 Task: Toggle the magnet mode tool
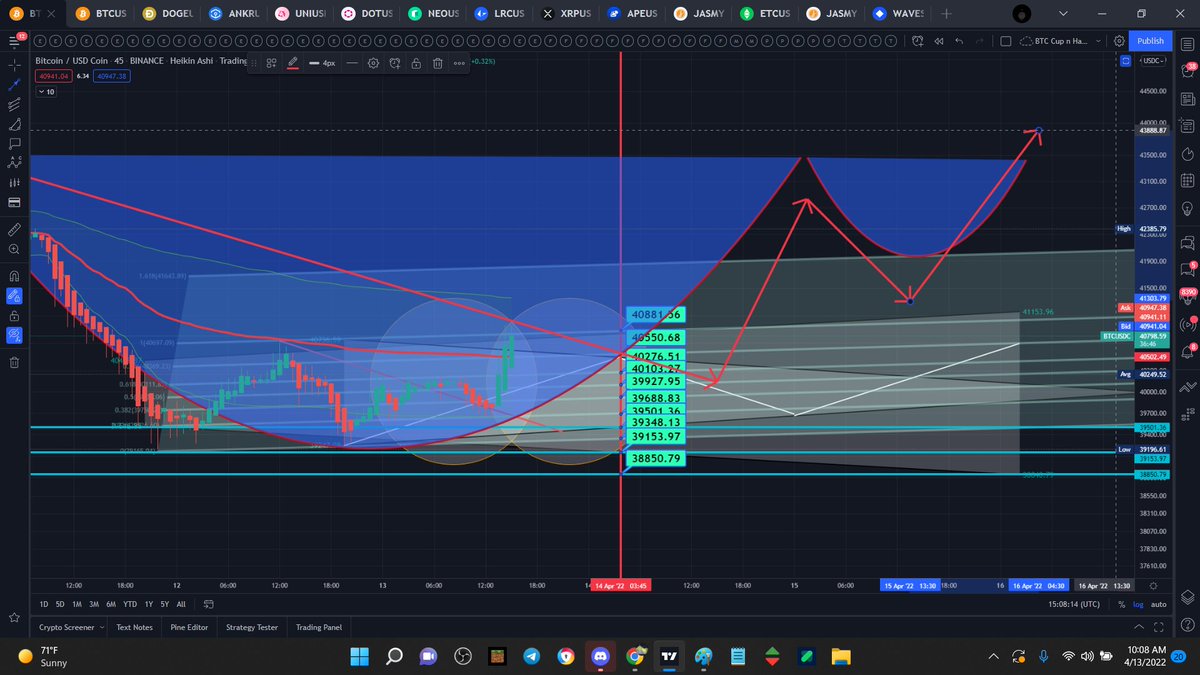click(14, 276)
